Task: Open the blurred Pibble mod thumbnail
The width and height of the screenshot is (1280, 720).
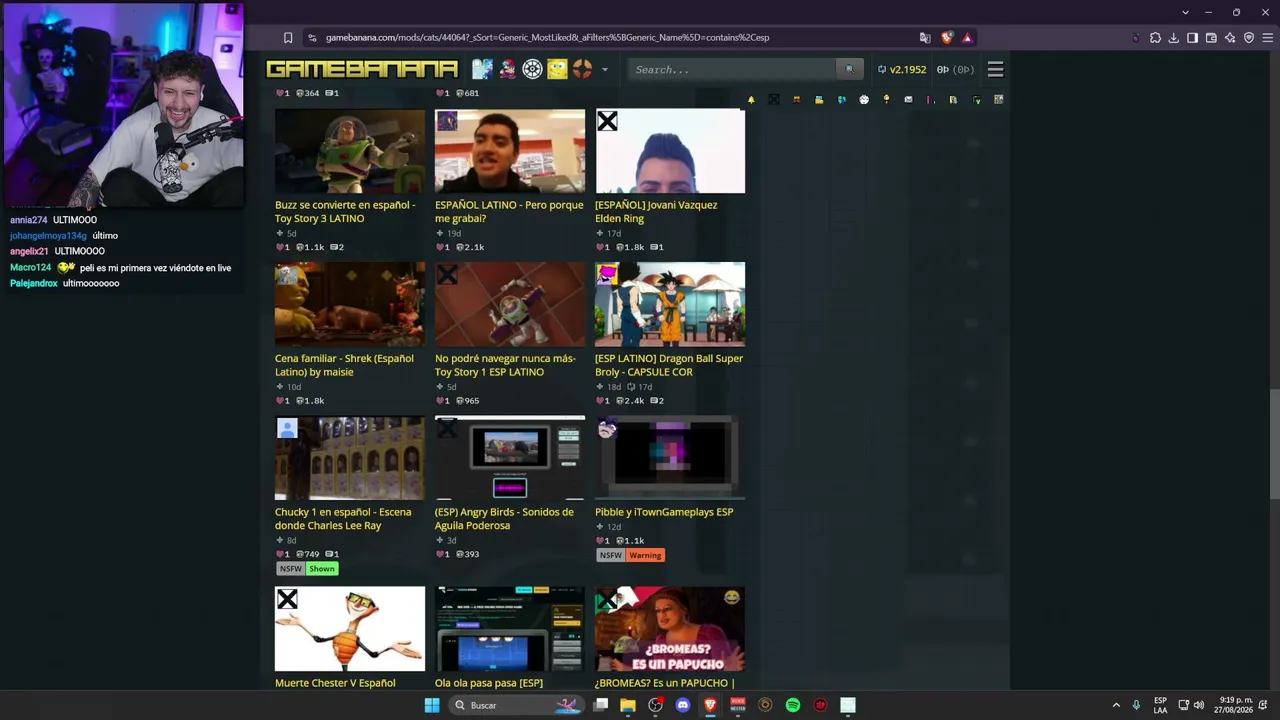Action: (670, 458)
